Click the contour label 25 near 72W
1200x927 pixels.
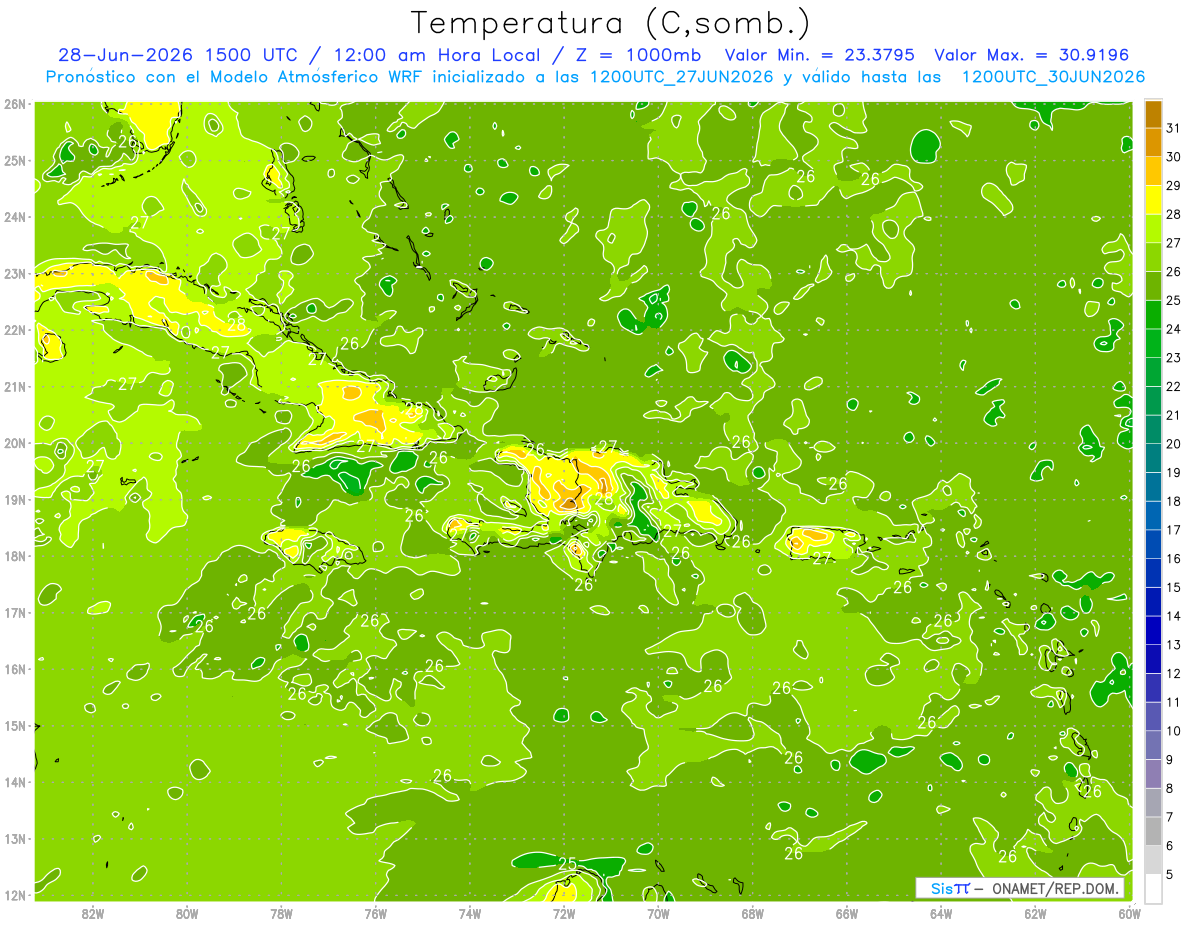pos(567,863)
